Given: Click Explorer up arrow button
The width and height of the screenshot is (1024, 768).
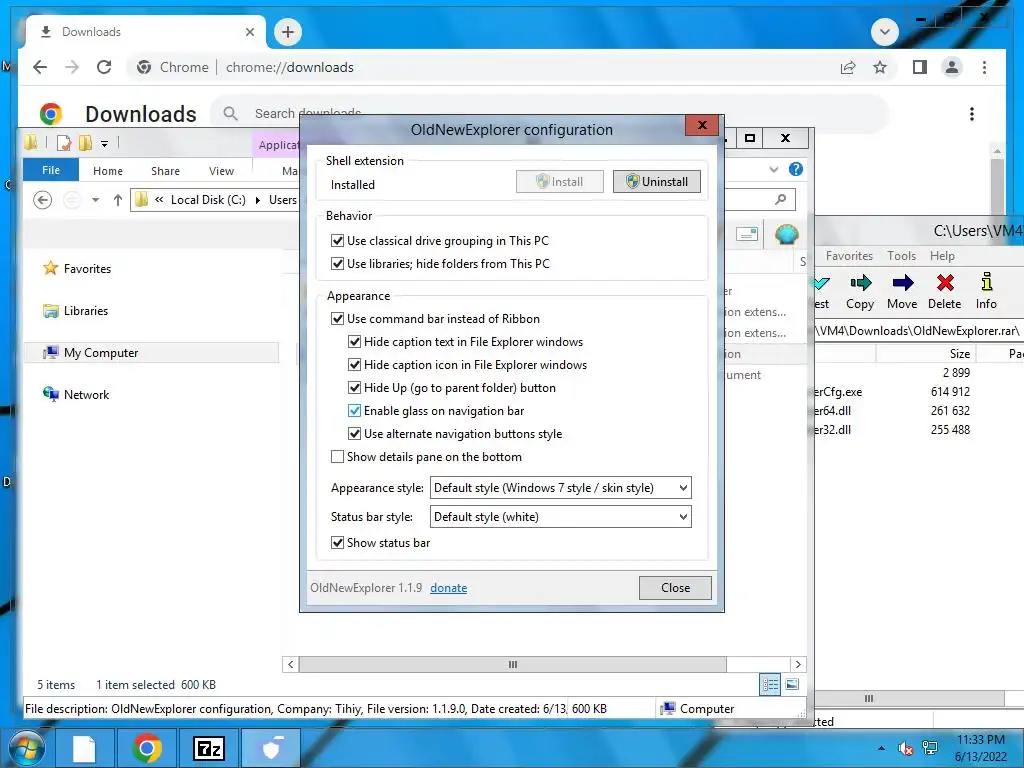Looking at the screenshot, I should [118, 200].
